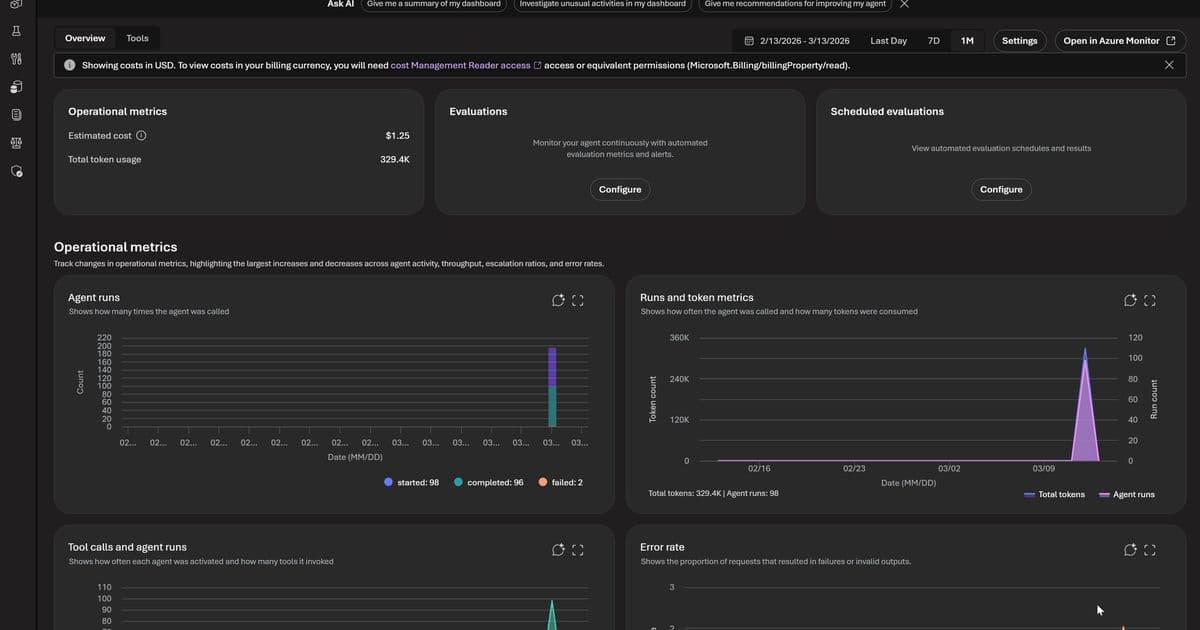
Task: Click Configure under Scheduled evaluations
Action: 1001,189
